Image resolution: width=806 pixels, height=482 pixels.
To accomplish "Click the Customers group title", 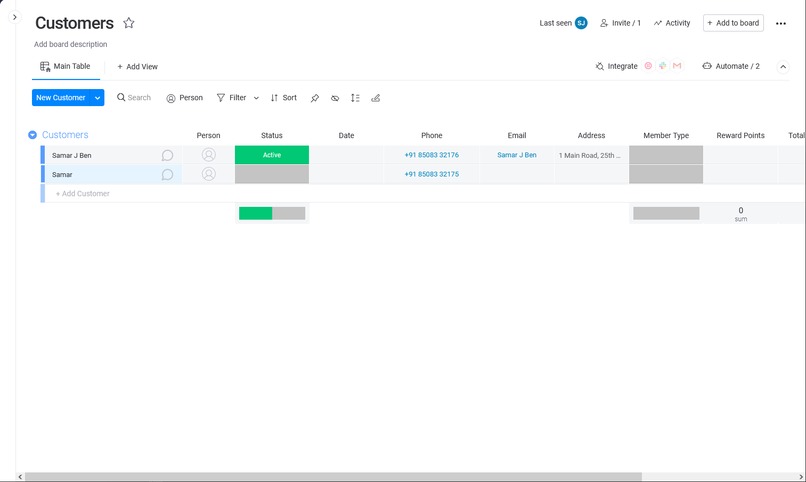I will [x=65, y=135].
